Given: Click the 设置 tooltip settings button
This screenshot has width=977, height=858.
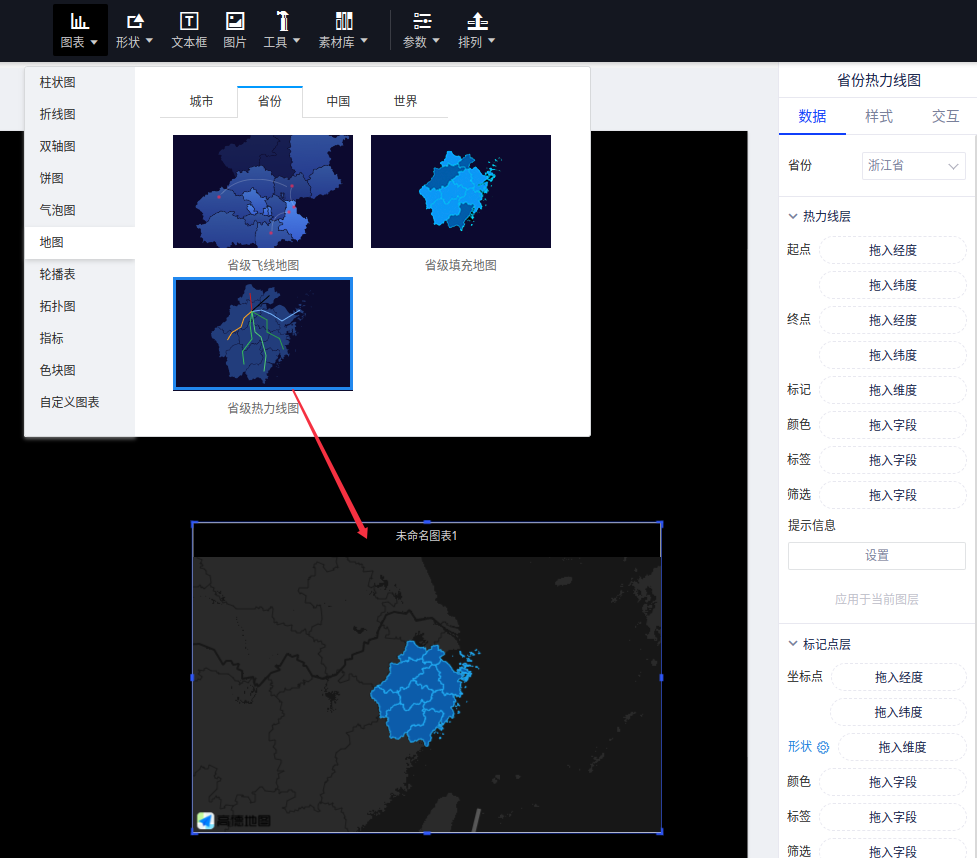Looking at the screenshot, I should (x=876, y=555).
